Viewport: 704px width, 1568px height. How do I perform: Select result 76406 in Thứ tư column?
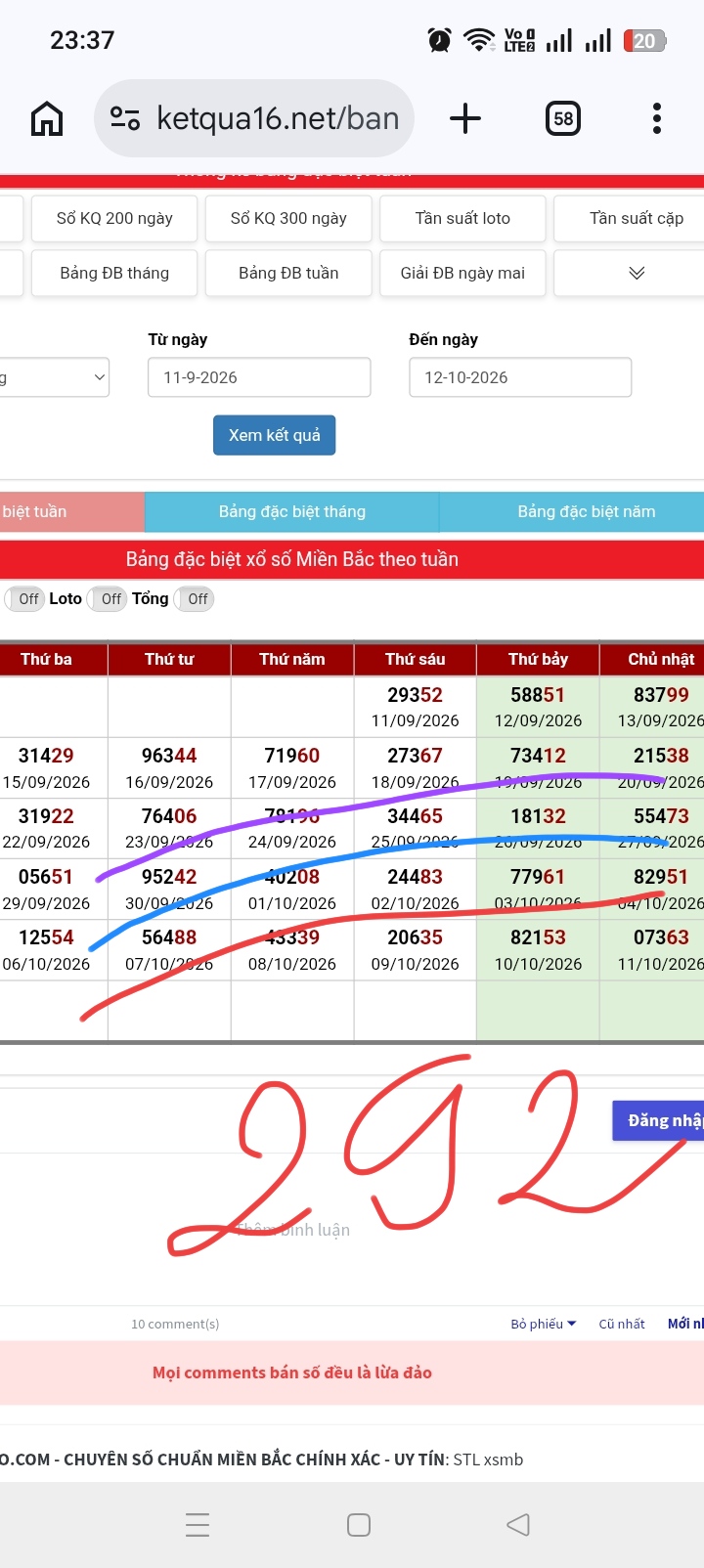pos(169,816)
